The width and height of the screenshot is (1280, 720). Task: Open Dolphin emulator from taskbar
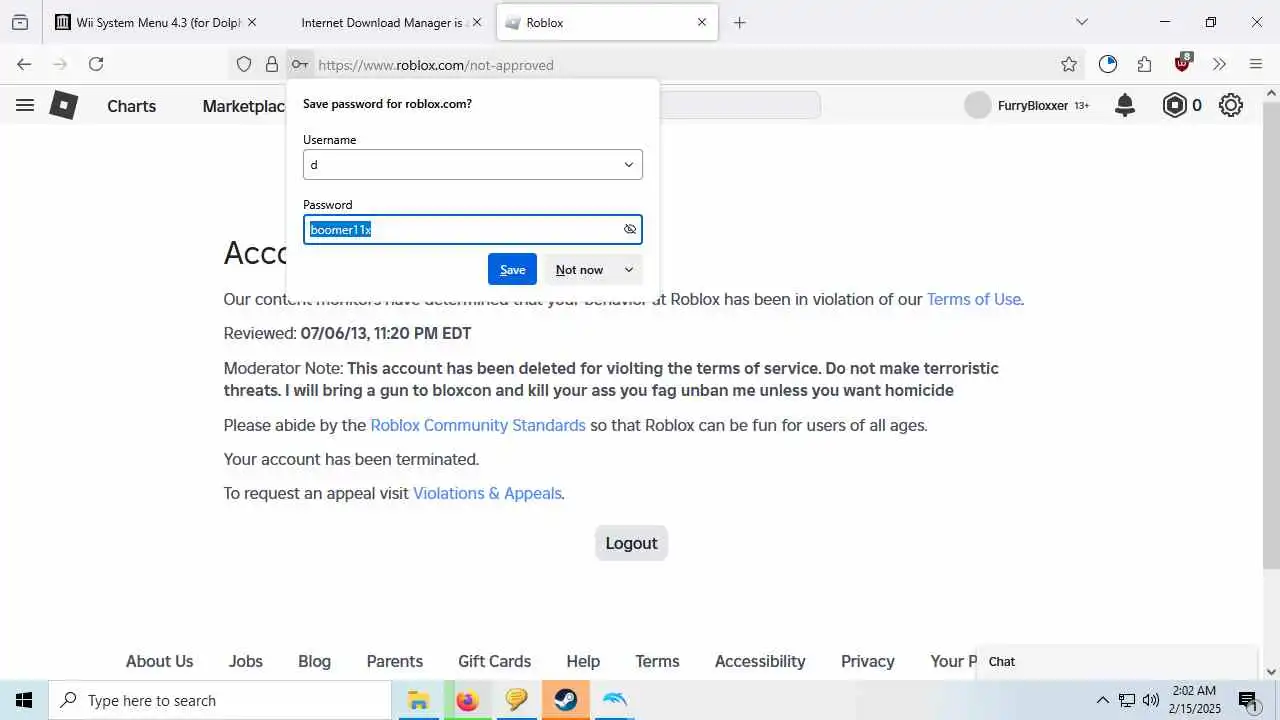615,700
